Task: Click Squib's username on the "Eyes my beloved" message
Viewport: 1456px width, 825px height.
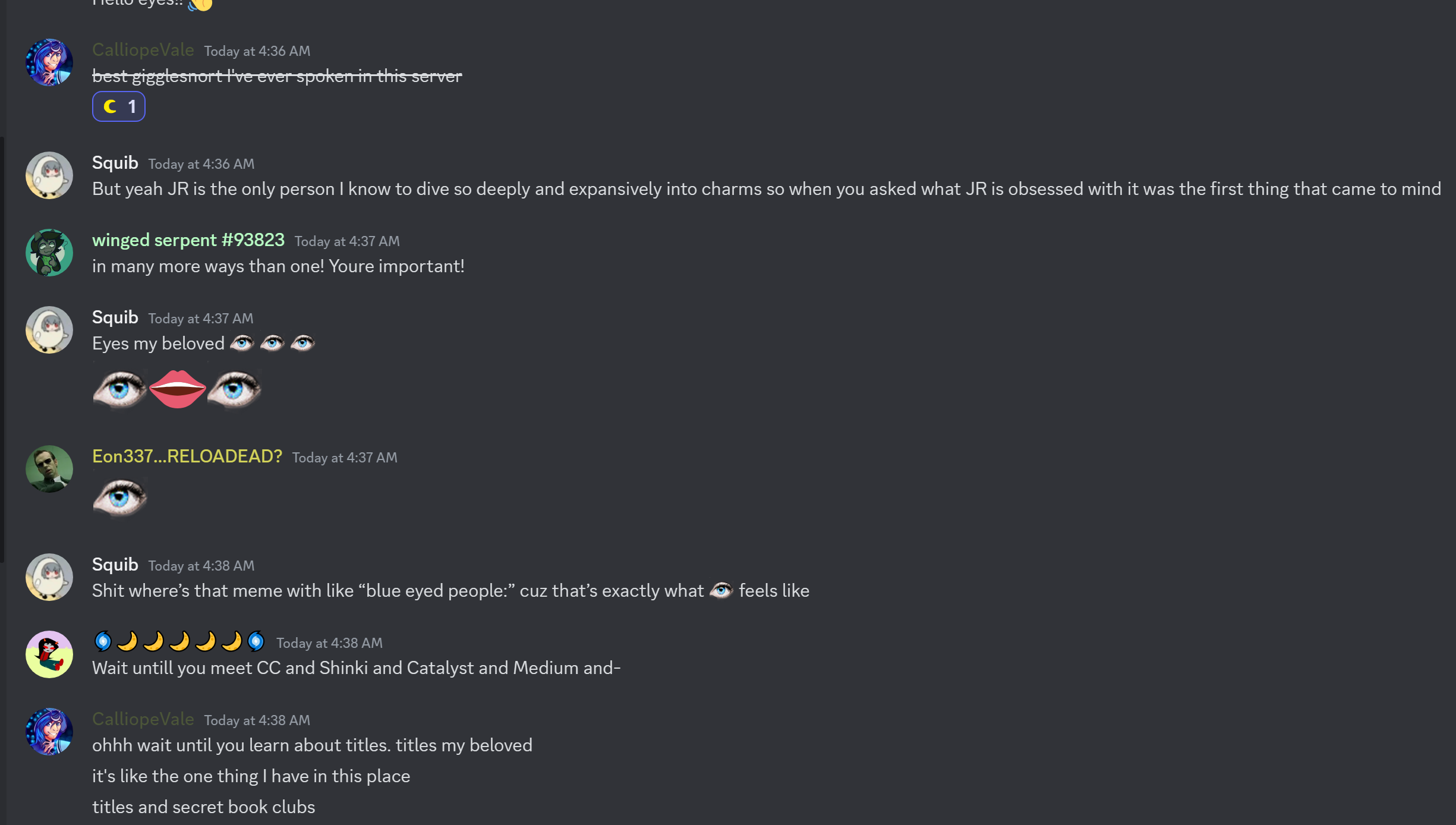Action: [x=115, y=317]
